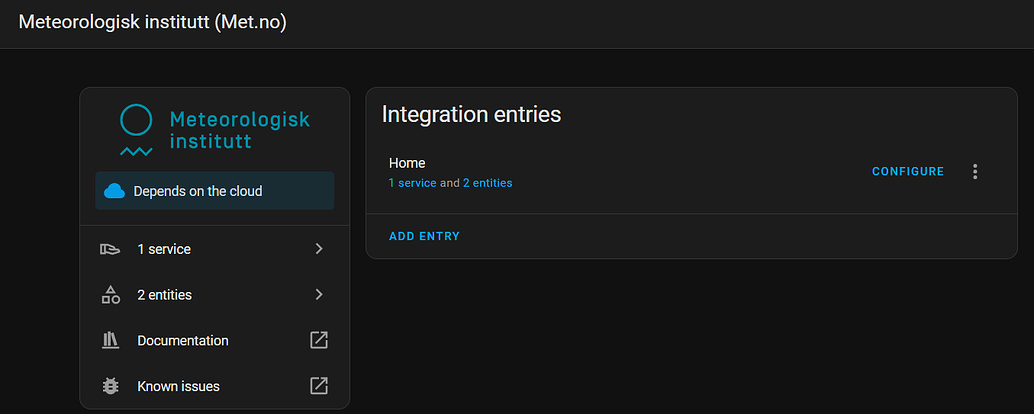Image resolution: width=1034 pixels, height=414 pixels.
Task: Open the 1 service list item
Action: click(x=164, y=249)
